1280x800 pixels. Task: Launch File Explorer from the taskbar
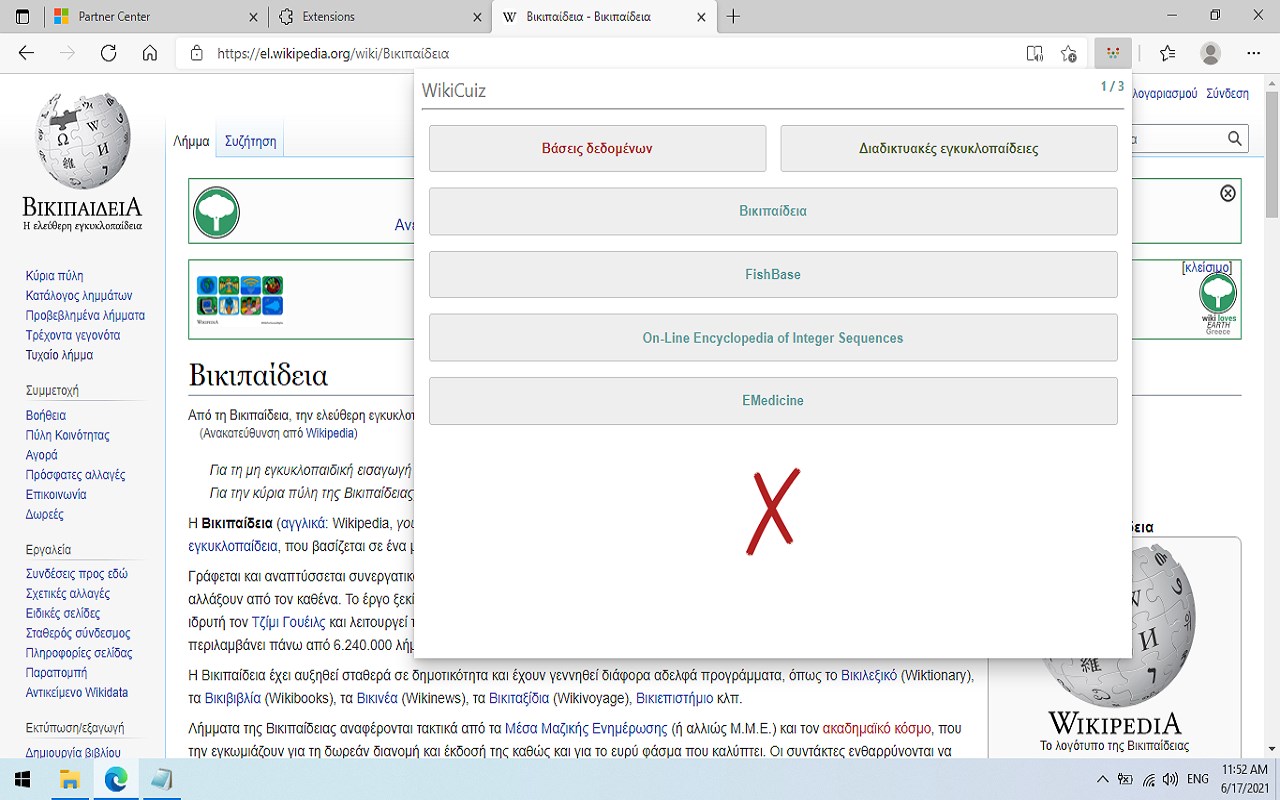[70, 779]
